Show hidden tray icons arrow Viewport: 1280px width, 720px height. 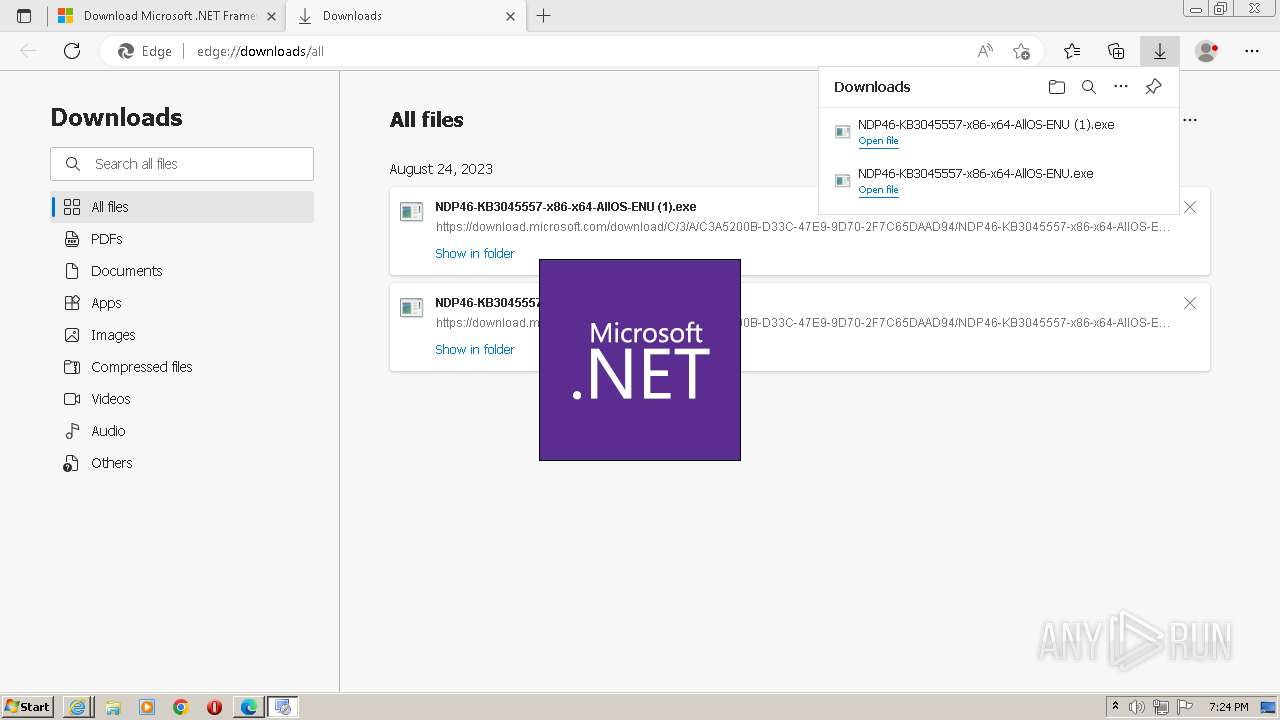coord(1115,707)
